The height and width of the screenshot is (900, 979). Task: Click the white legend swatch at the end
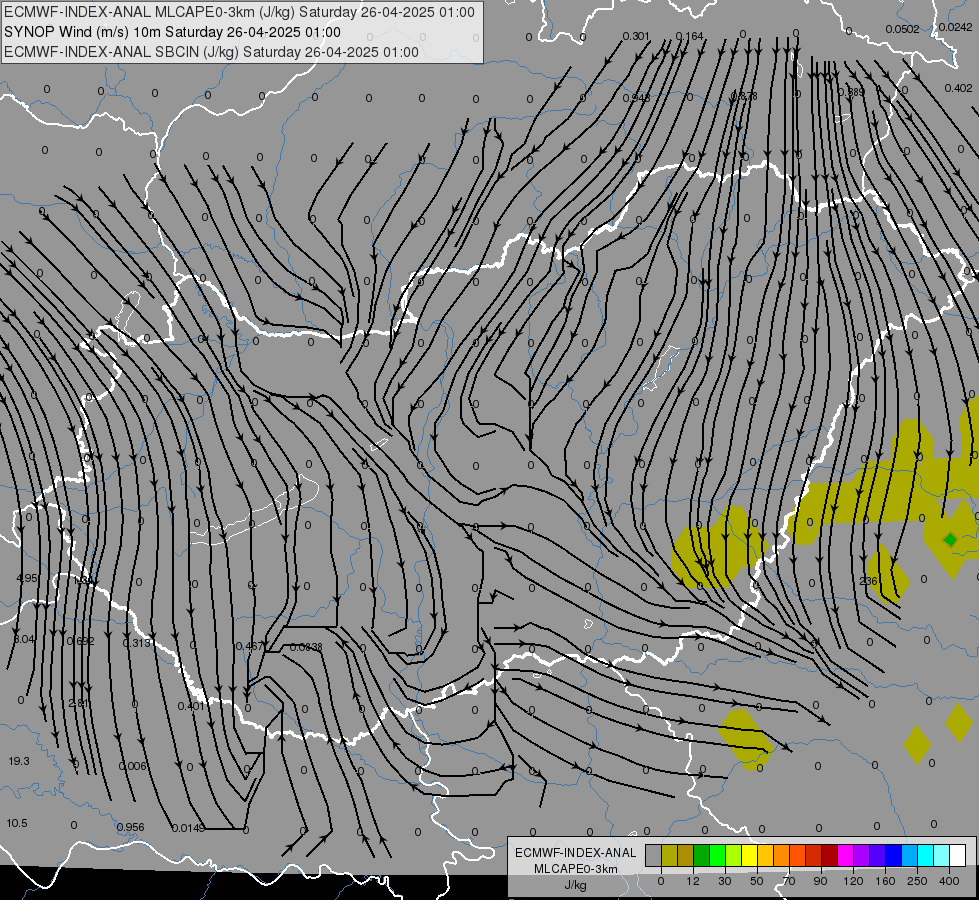pos(957,855)
